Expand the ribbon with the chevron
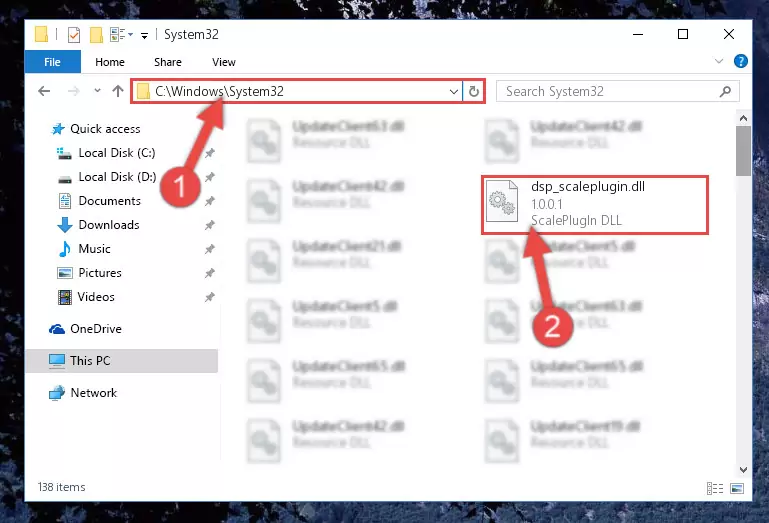Image resolution: width=769 pixels, height=523 pixels. (x=718, y=61)
